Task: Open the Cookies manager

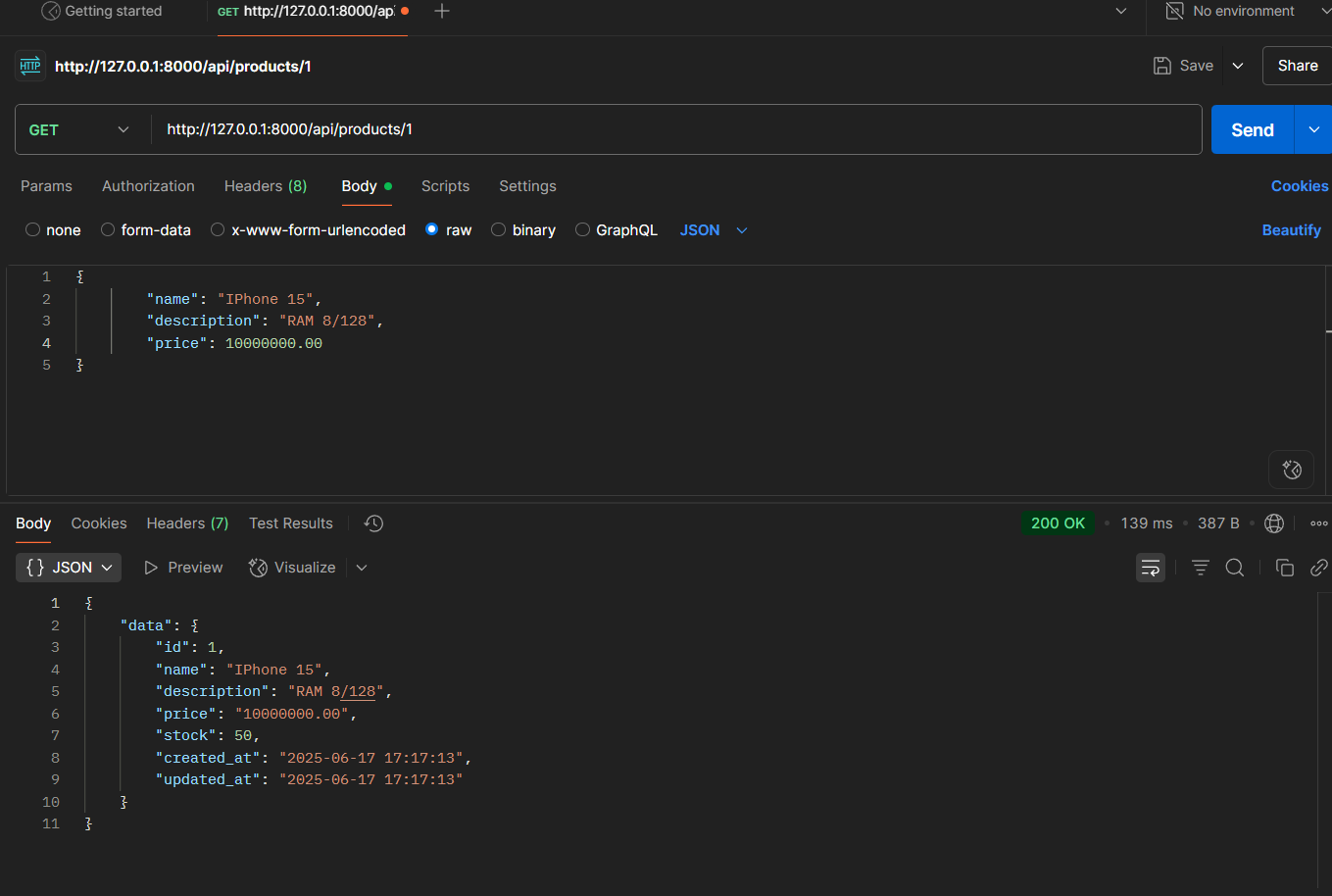Action: (x=1300, y=185)
